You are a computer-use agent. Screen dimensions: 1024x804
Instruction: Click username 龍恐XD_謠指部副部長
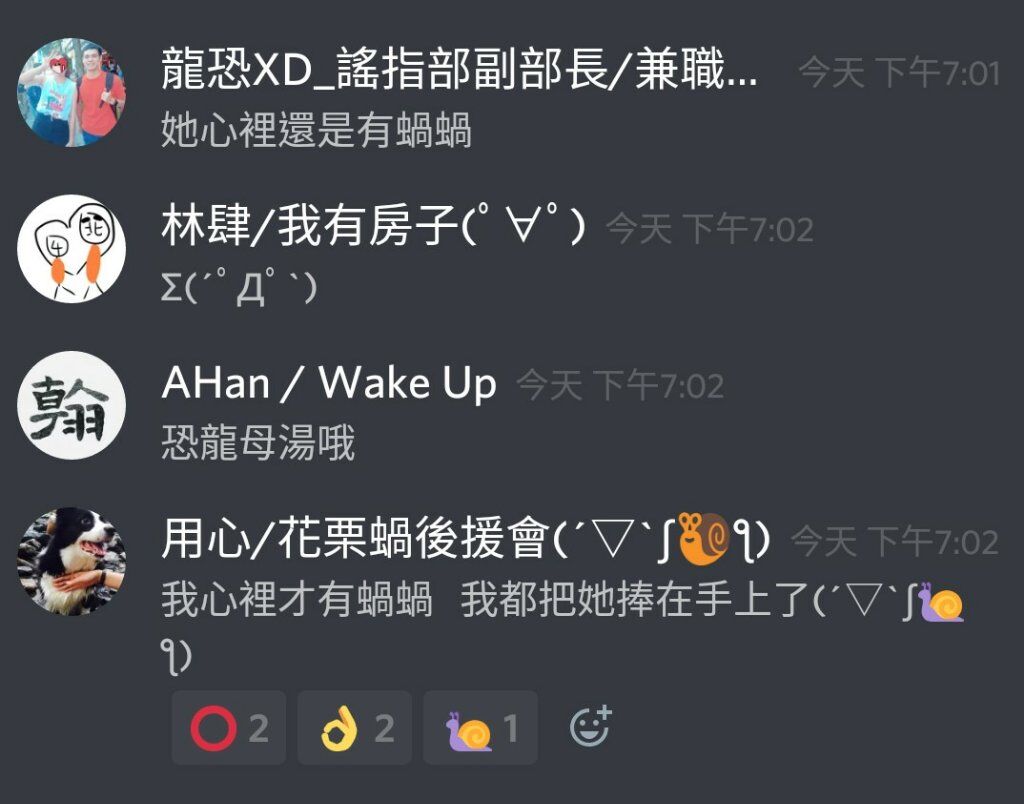click(x=459, y=70)
